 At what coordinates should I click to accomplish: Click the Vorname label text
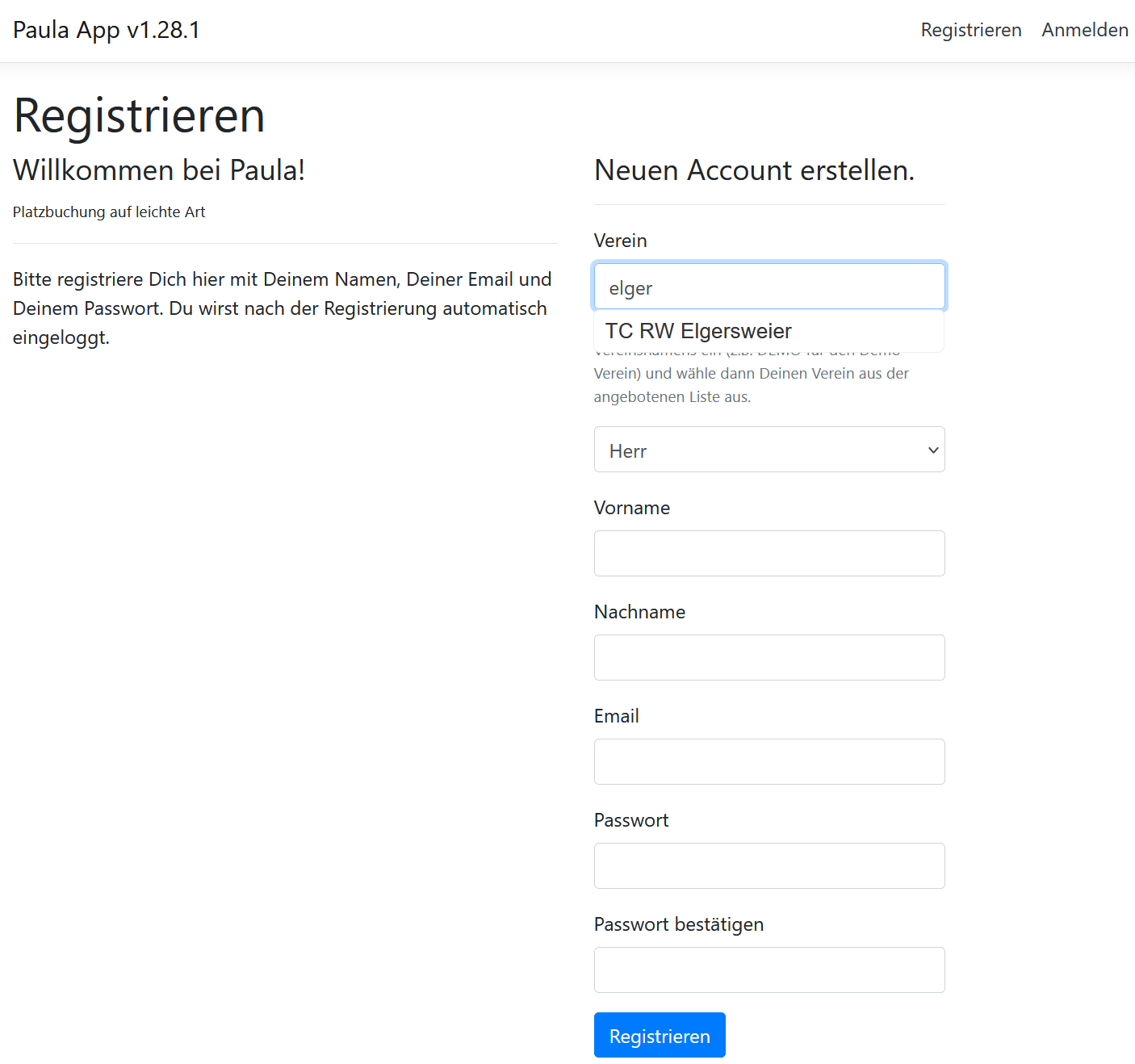[631, 508]
